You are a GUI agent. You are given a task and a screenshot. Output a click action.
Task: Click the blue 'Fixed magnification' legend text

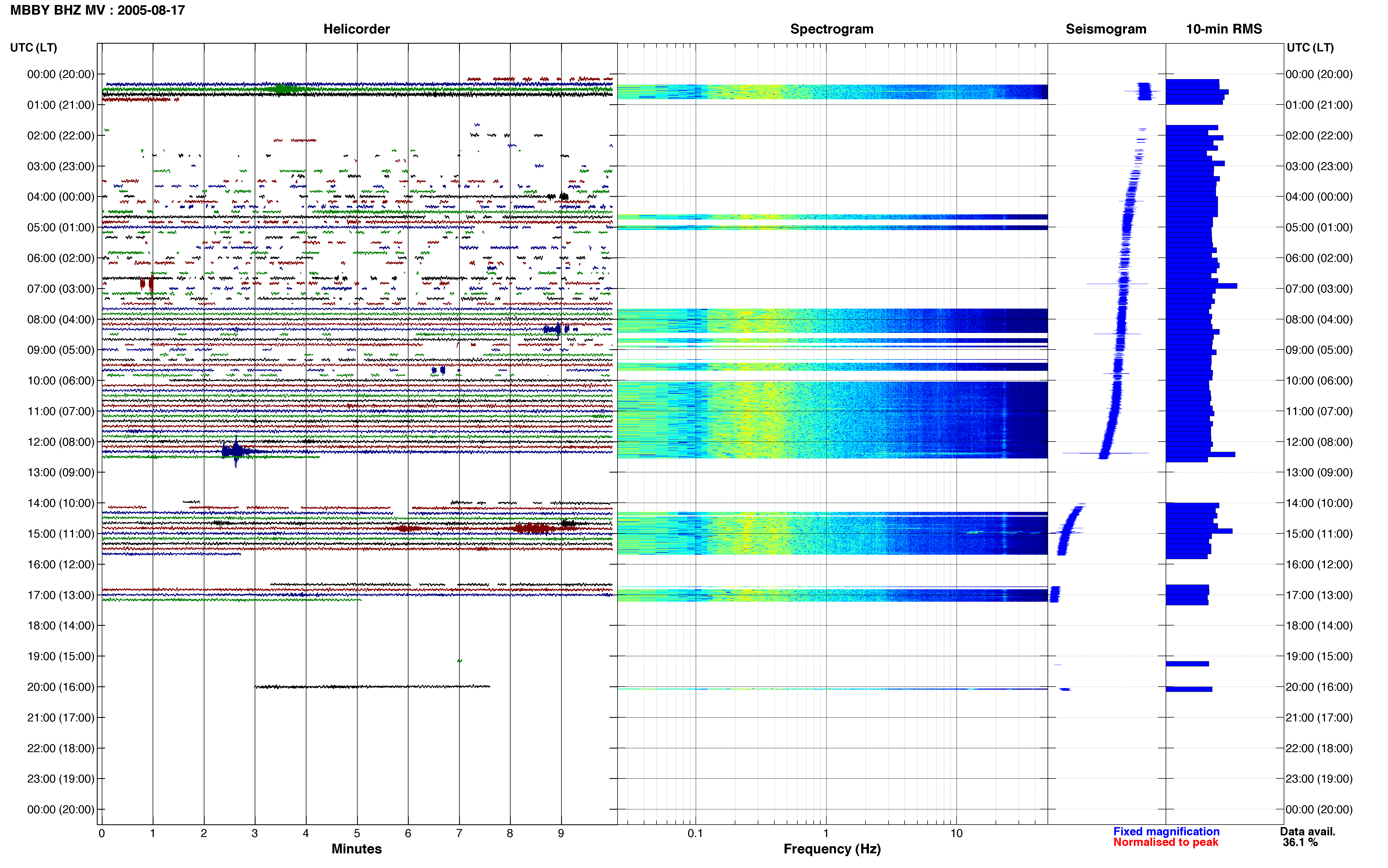pos(1166,831)
